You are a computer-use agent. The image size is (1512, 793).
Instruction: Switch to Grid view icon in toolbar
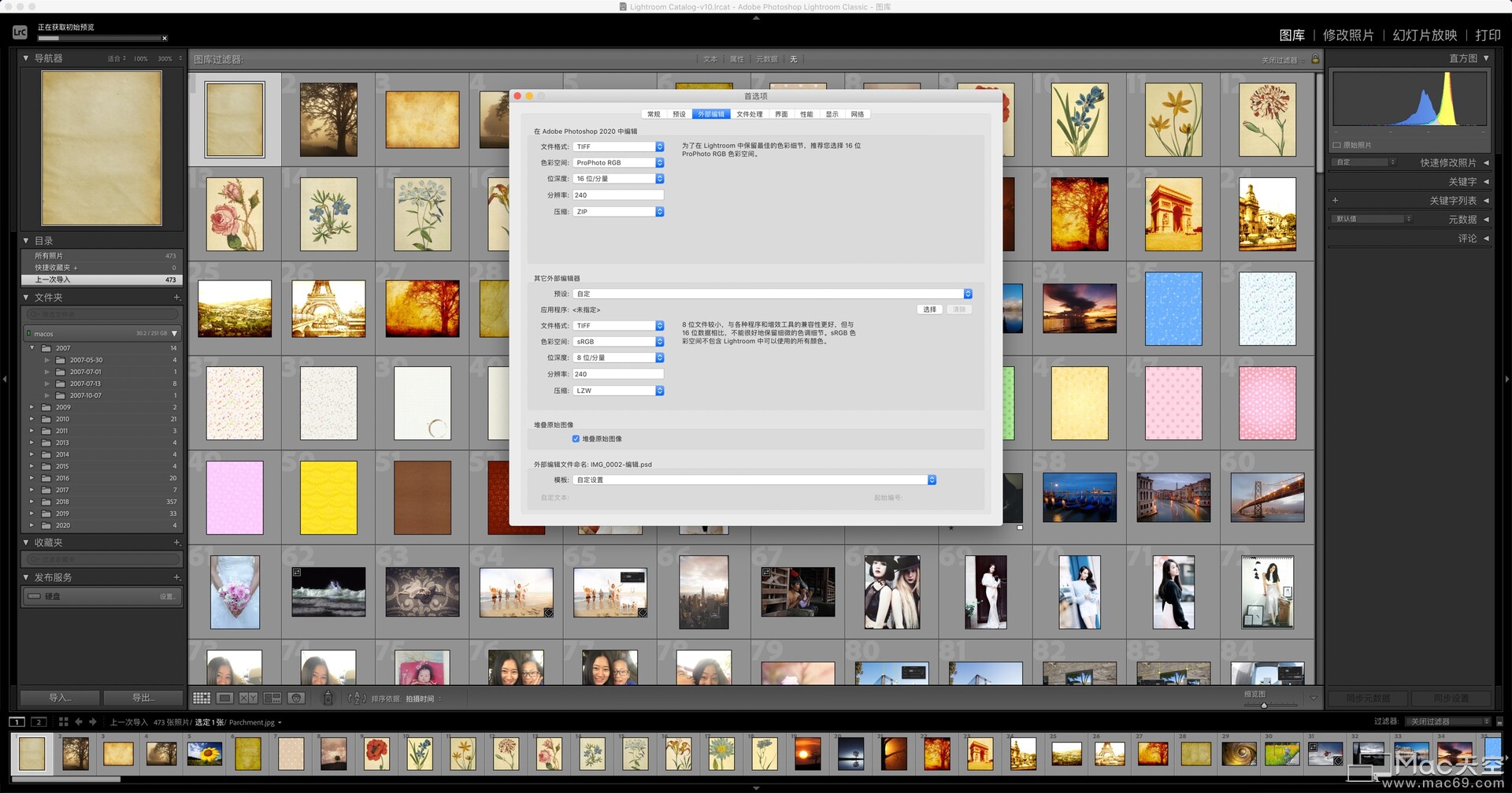tap(202, 699)
